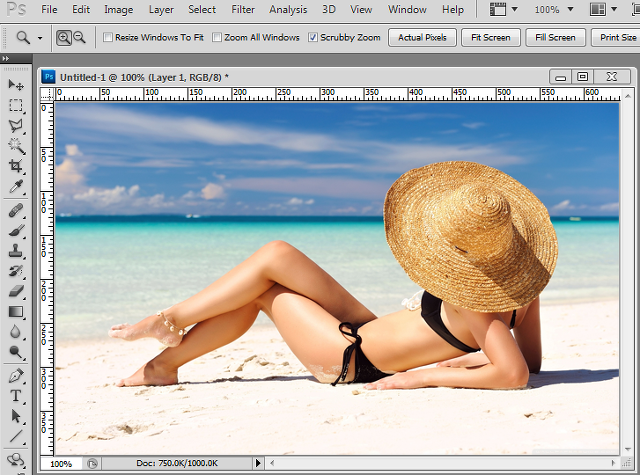Open the Filter menu
This screenshot has height=475, width=640.
click(243, 9)
